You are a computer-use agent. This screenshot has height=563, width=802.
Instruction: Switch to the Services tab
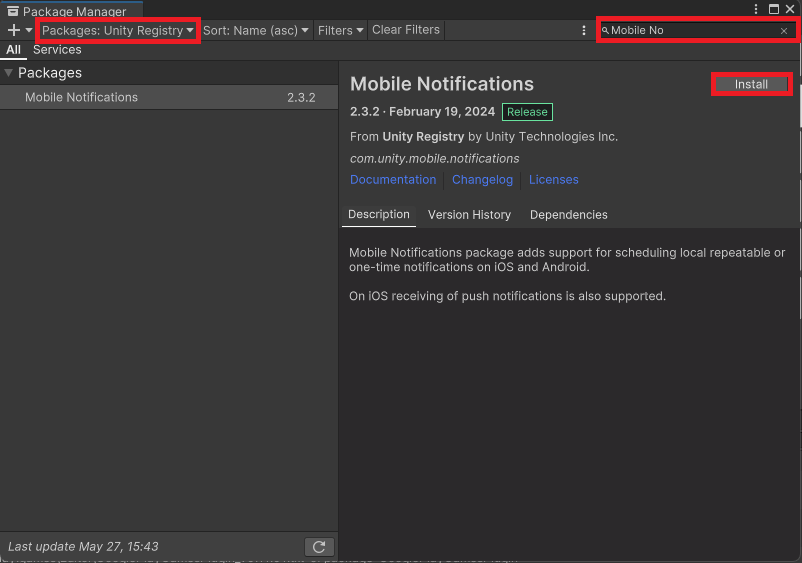(x=57, y=50)
